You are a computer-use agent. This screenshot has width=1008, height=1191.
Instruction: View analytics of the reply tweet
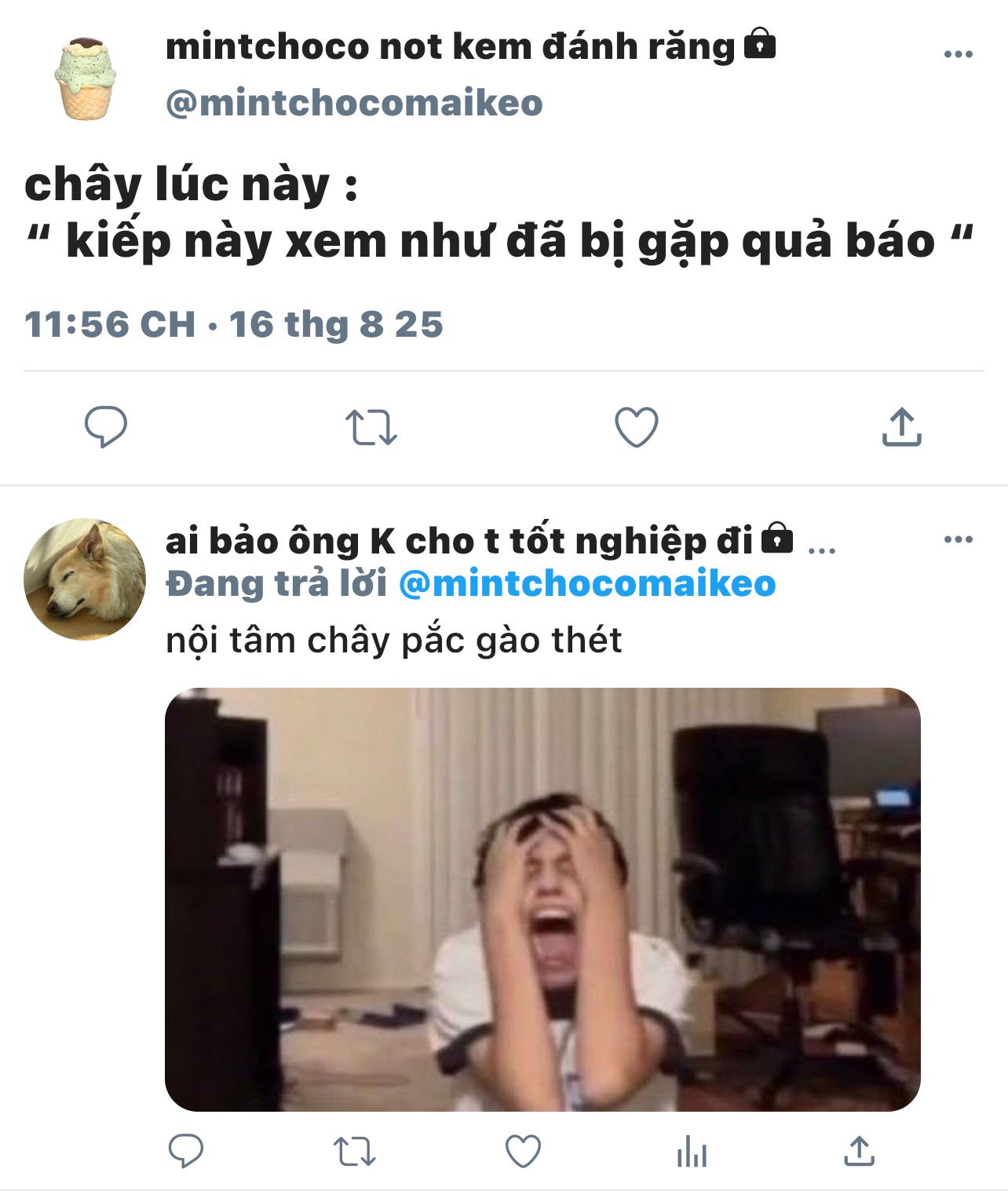click(x=692, y=1152)
